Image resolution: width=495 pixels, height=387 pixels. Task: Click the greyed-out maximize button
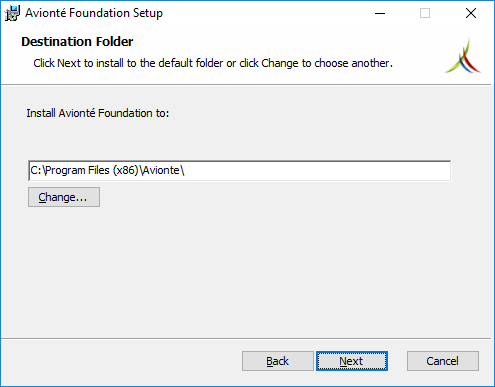(425, 13)
